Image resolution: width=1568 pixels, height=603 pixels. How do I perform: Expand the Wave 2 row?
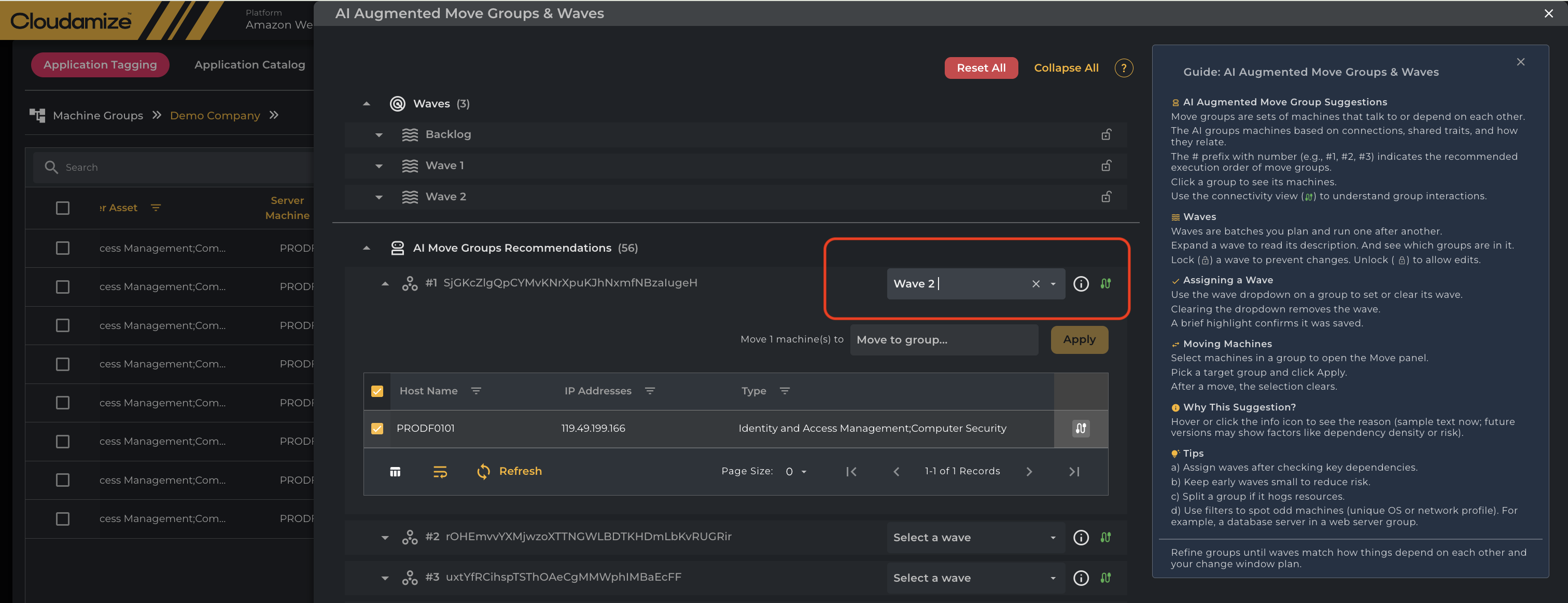pos(379,197)
